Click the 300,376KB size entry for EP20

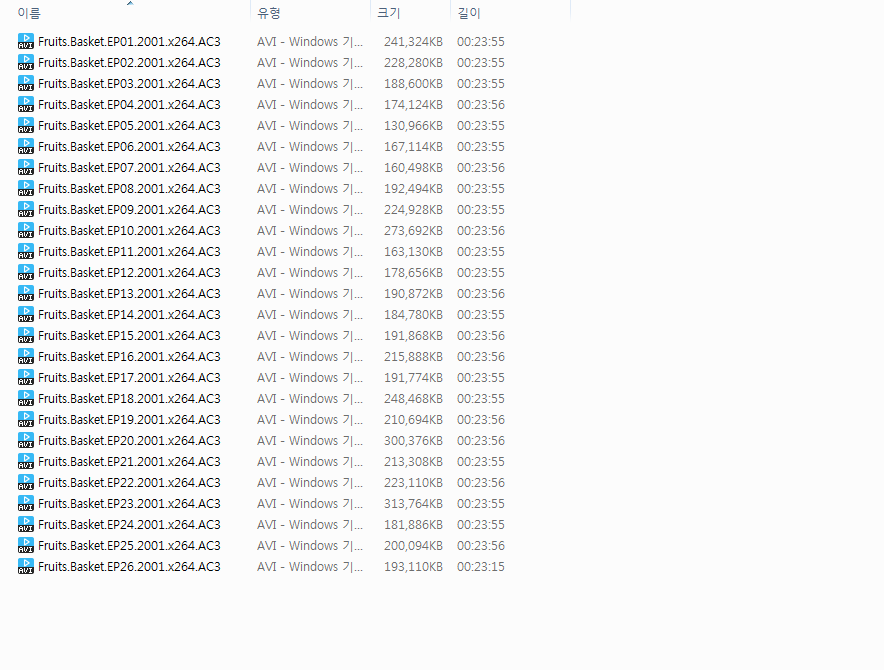(413, 441)
